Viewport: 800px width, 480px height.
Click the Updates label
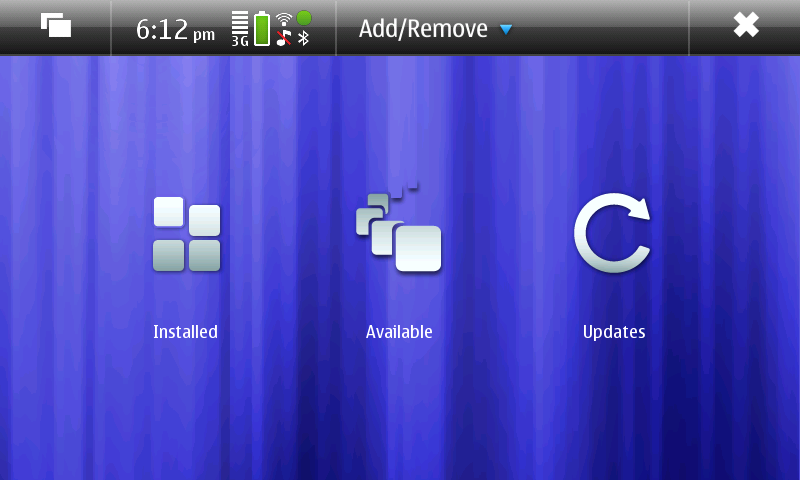tap(614, 333)
